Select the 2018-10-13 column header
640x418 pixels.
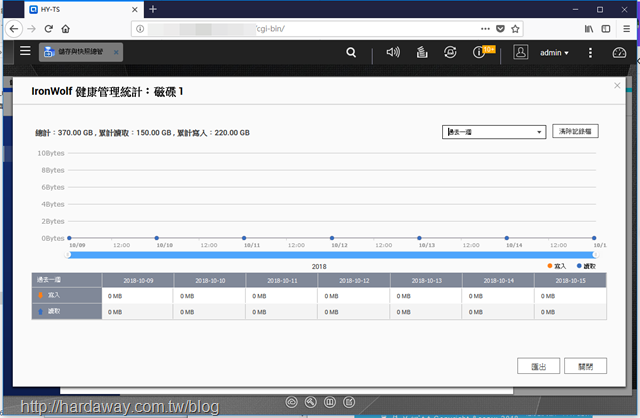click(427, 280)
